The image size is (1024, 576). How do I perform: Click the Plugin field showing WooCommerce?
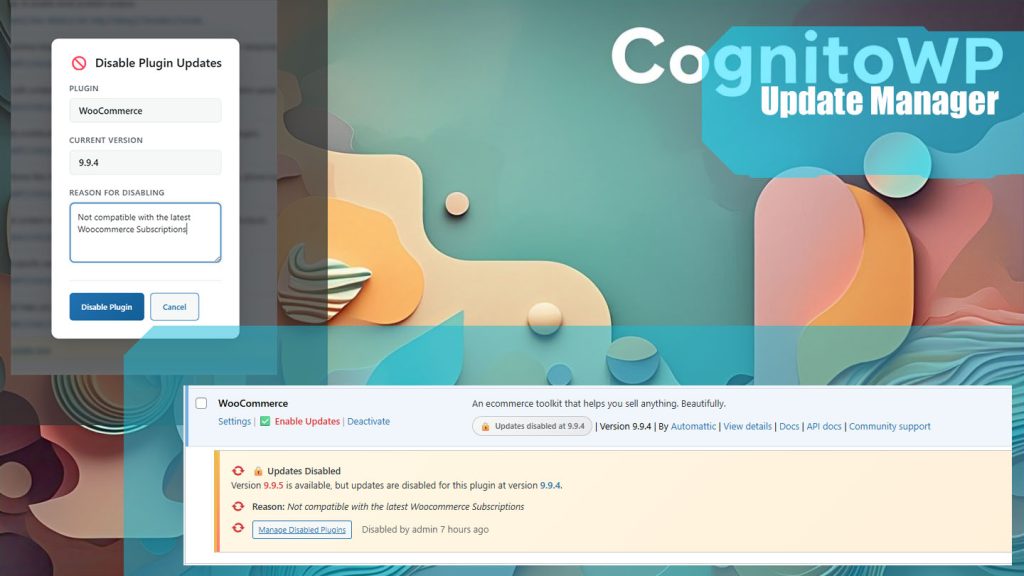145,110
